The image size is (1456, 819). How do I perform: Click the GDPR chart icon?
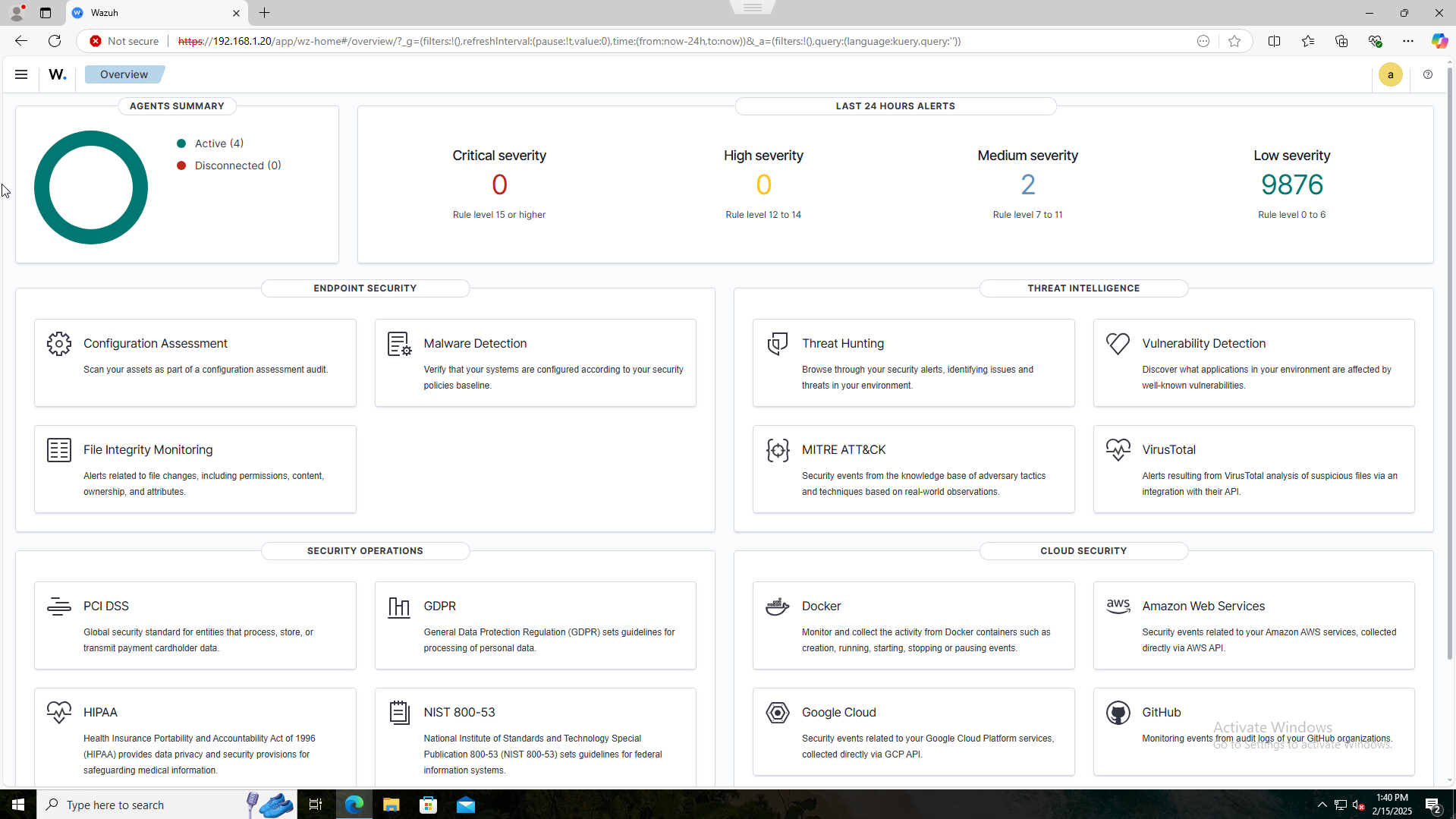(399, 607)
